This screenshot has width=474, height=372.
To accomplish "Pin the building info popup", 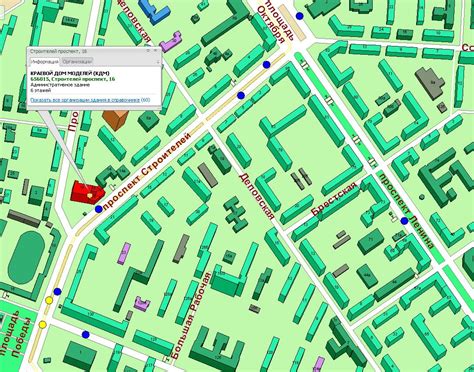I will (x=148, y=51).
